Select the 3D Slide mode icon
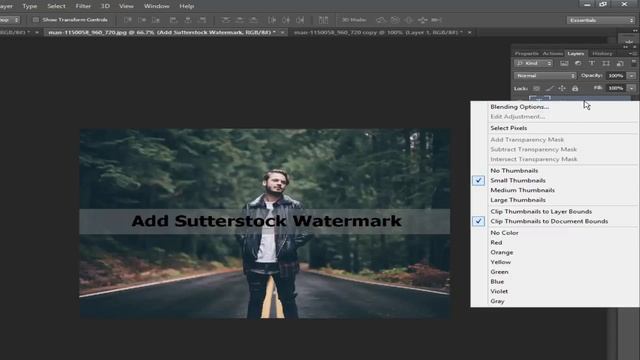 [422, 20]
